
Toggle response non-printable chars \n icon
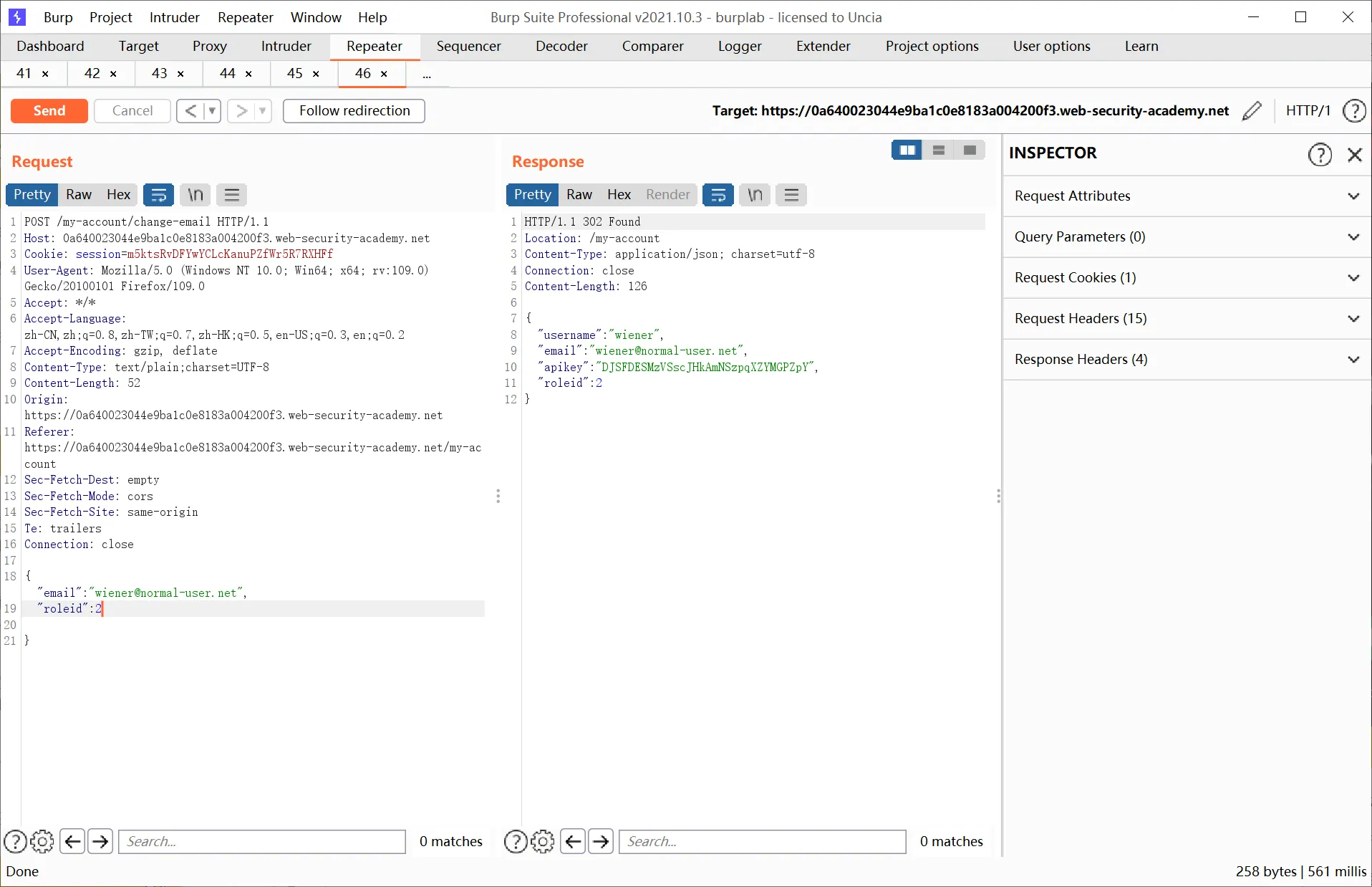[755, 195]
